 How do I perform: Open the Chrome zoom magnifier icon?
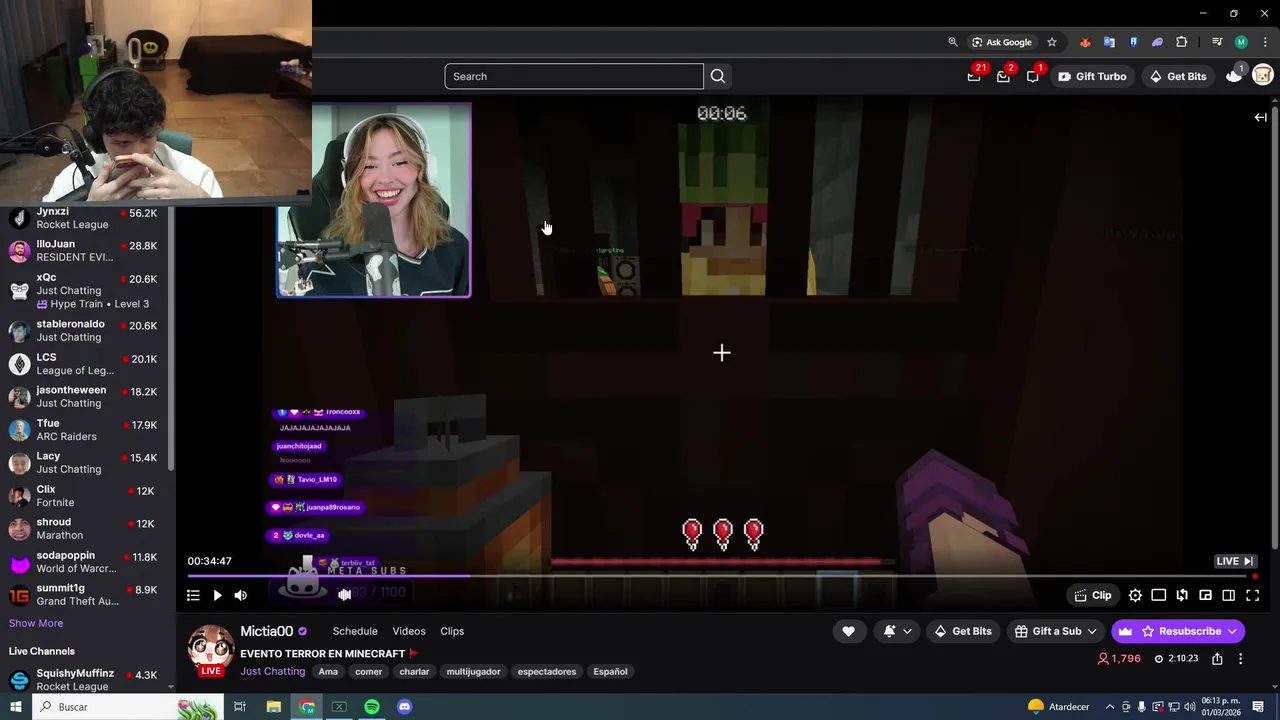(x=953, y=42)
